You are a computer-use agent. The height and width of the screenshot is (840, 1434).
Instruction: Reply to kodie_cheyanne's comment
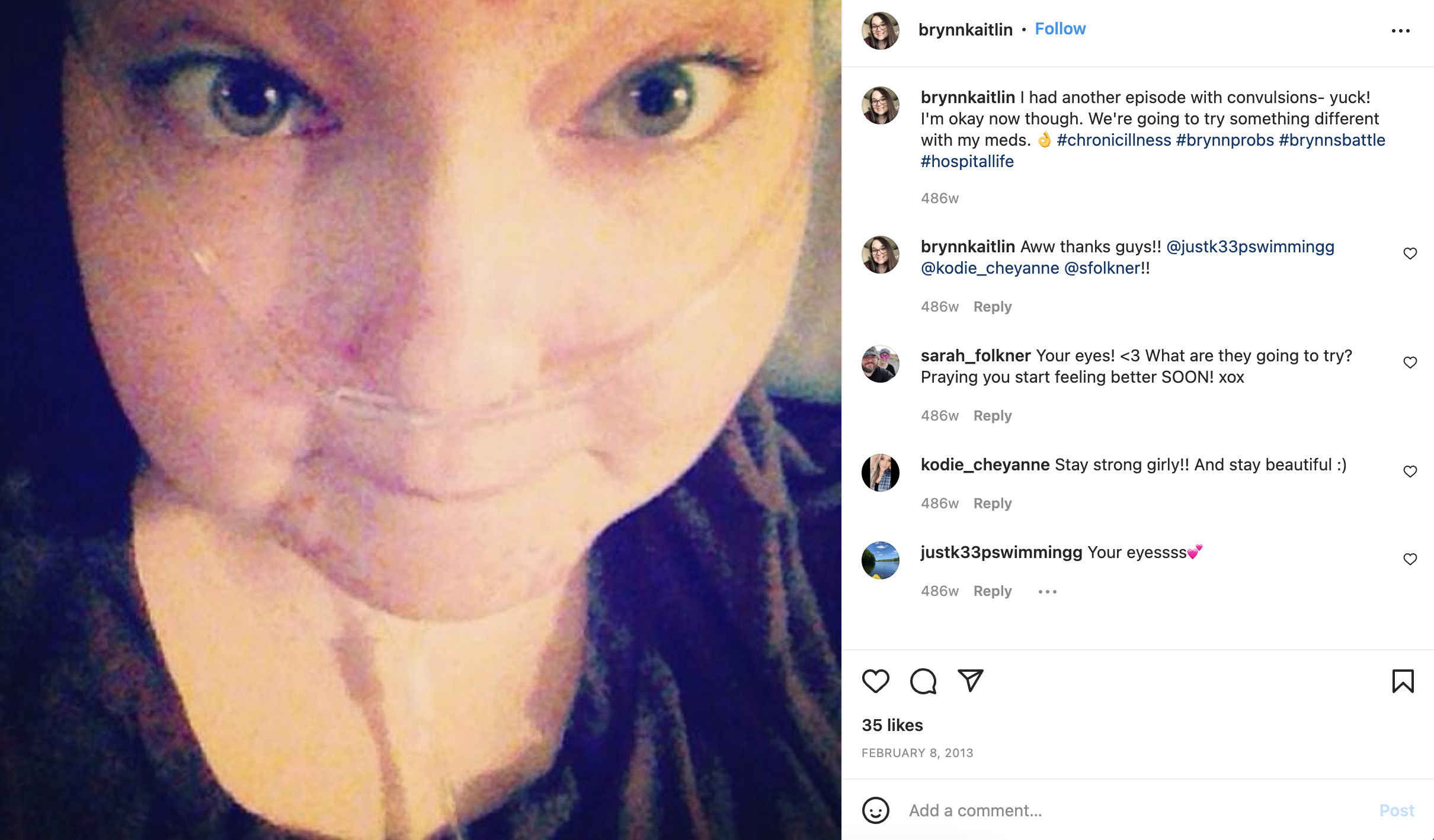993,504
